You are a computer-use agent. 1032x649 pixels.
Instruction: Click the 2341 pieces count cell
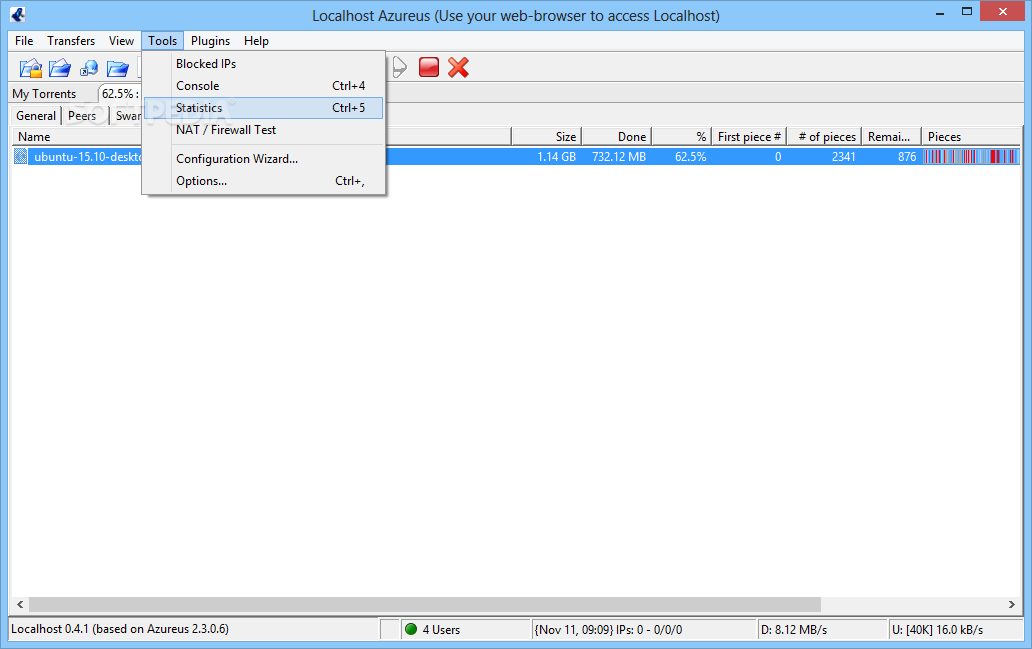click(x=843, y=157)
